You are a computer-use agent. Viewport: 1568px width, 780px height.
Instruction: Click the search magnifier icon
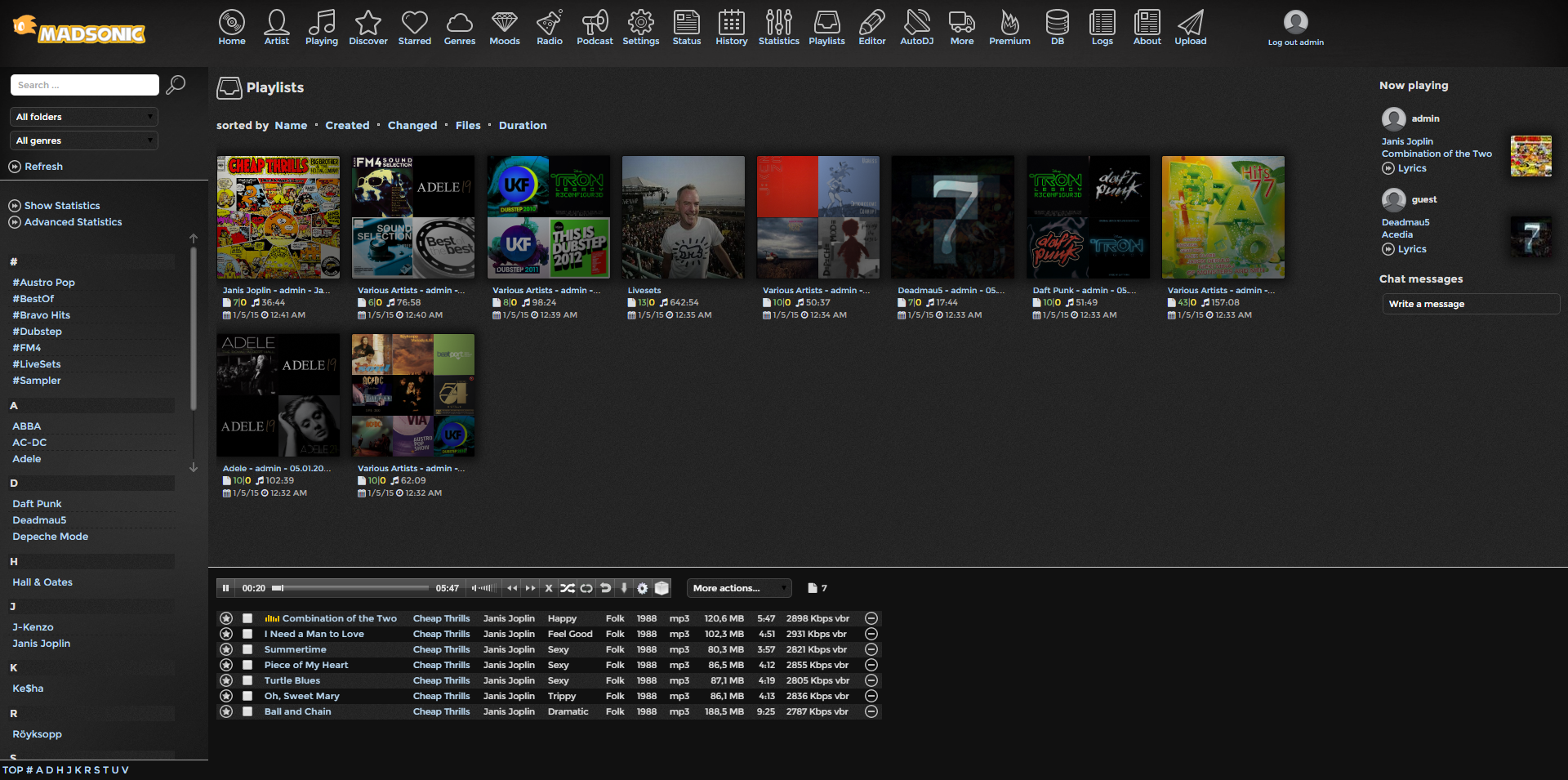point(176,85)
